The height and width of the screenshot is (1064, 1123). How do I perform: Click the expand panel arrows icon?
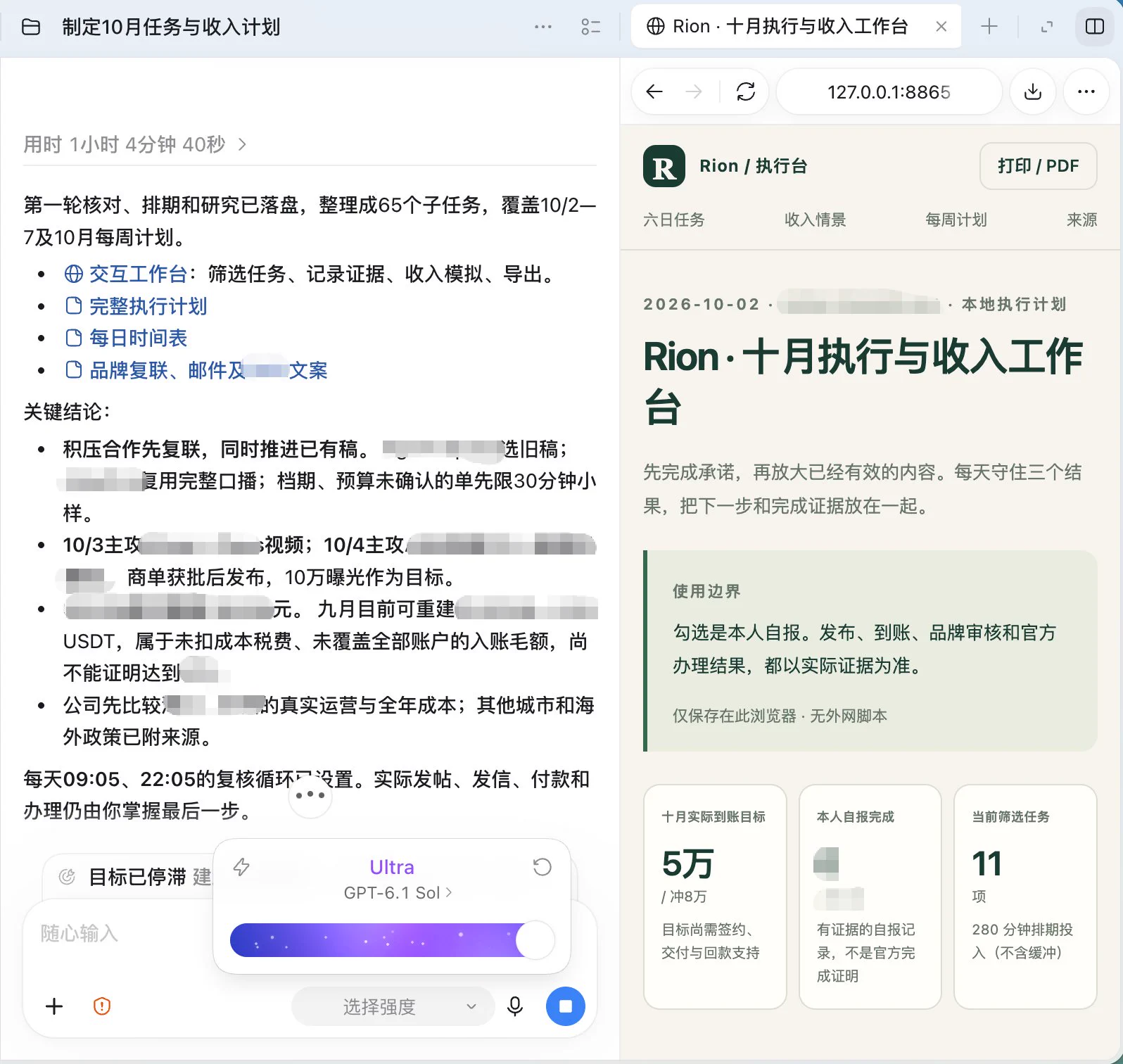[x=1047, y=27]
